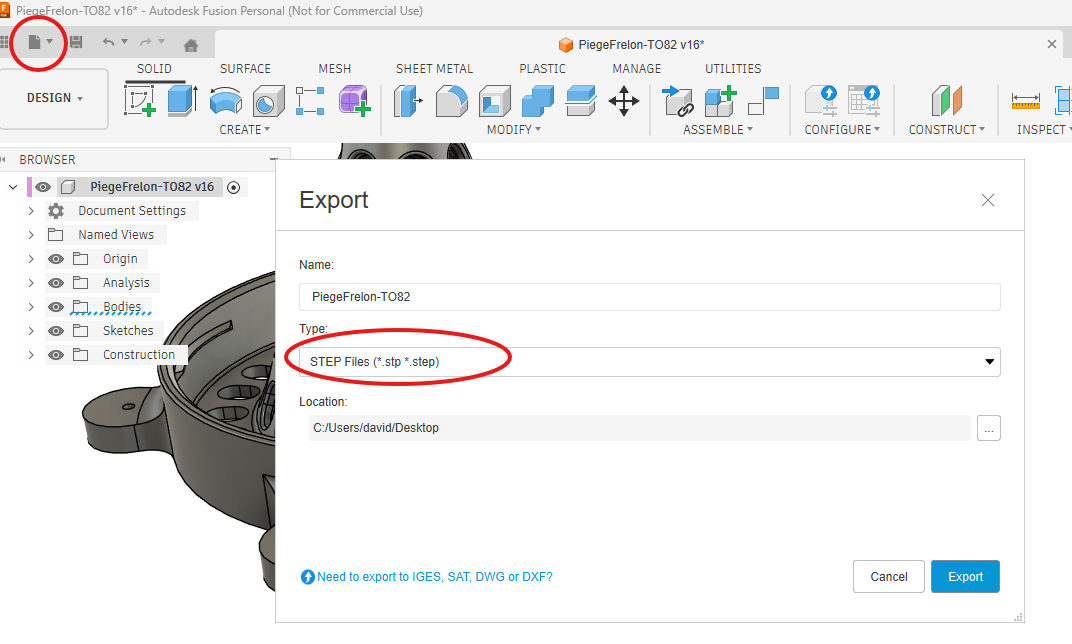Select the Extrude tool
The height and width of the screenshot is (644, 1072).
(182, 100)
